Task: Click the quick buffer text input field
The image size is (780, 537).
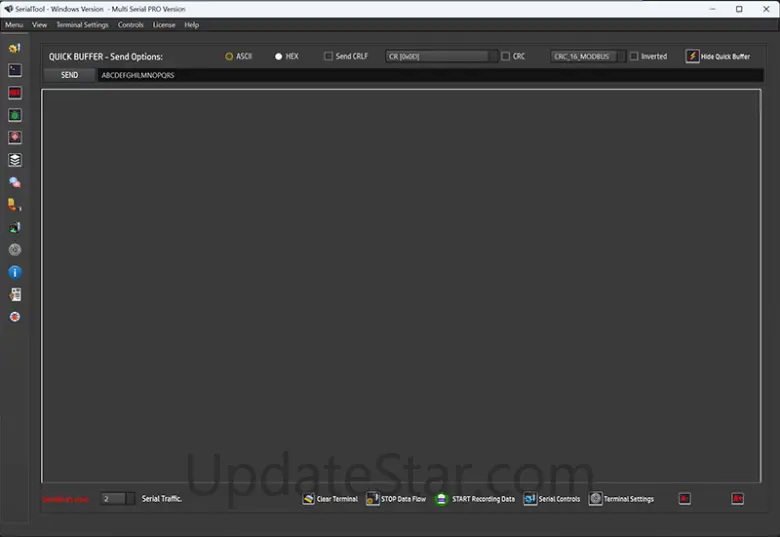Action: point(430,75)
